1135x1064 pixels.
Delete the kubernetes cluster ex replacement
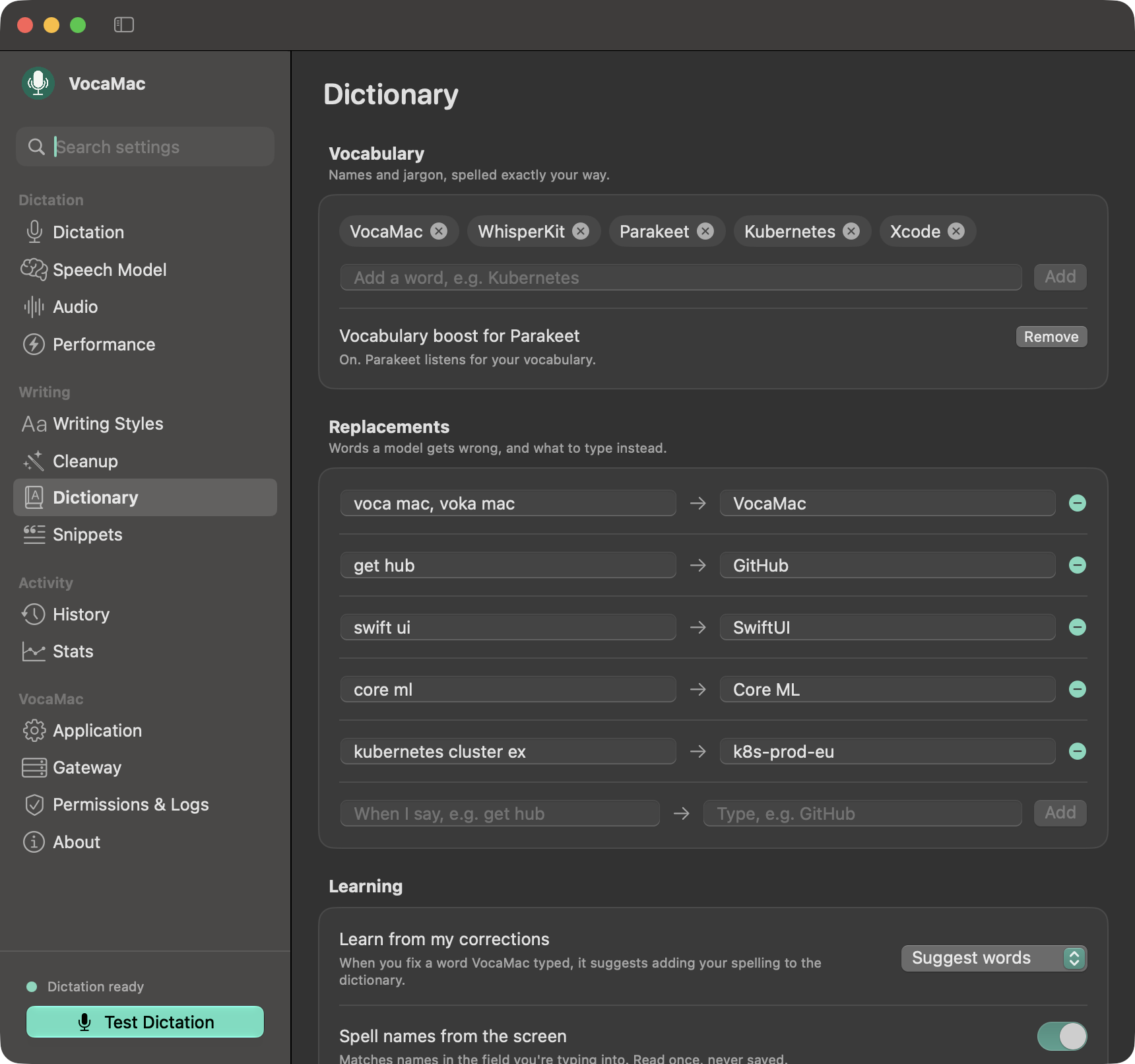tap(1078, 752)
